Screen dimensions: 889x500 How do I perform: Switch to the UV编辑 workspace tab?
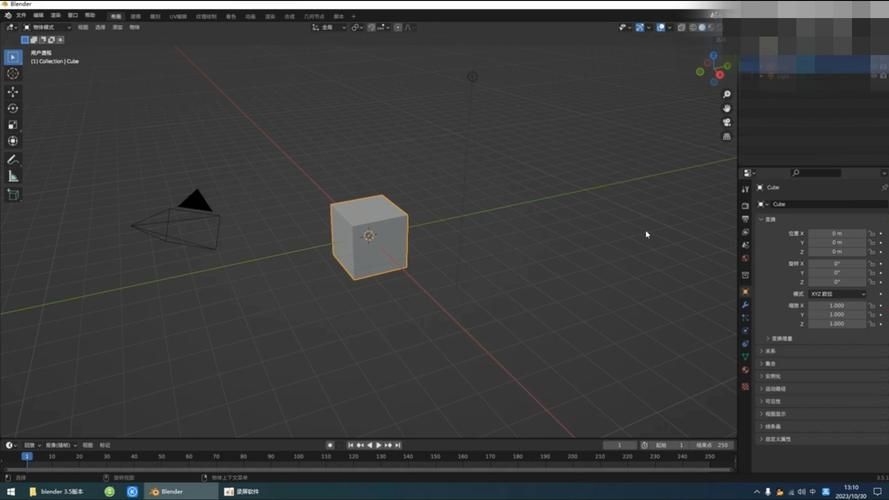pos(178,16)
